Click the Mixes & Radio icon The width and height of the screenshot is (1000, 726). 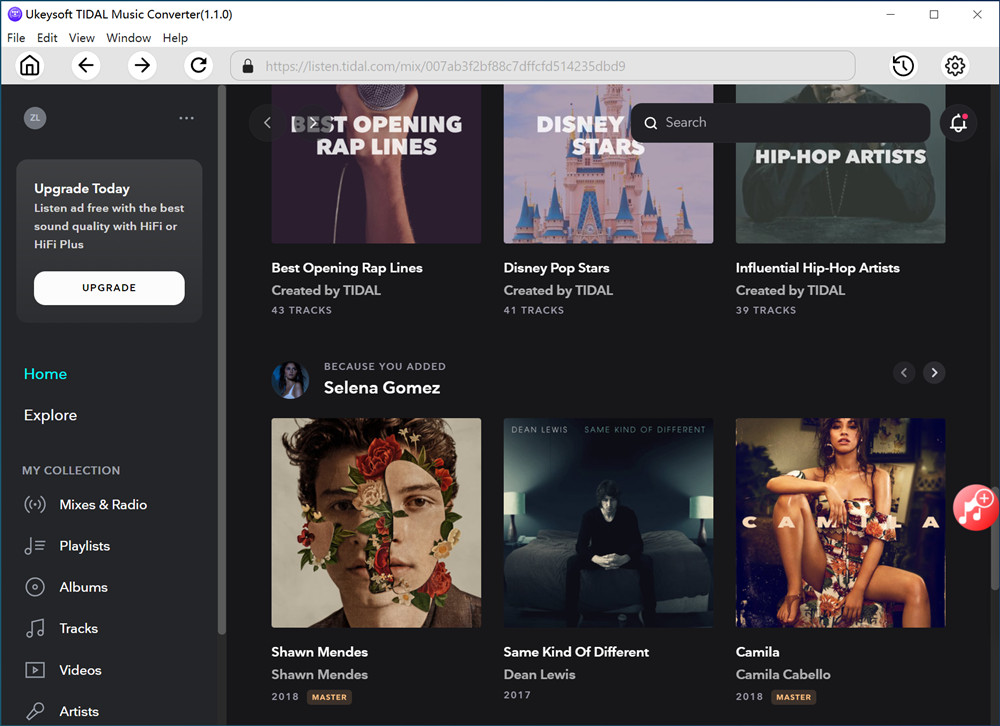click(35, 505)
